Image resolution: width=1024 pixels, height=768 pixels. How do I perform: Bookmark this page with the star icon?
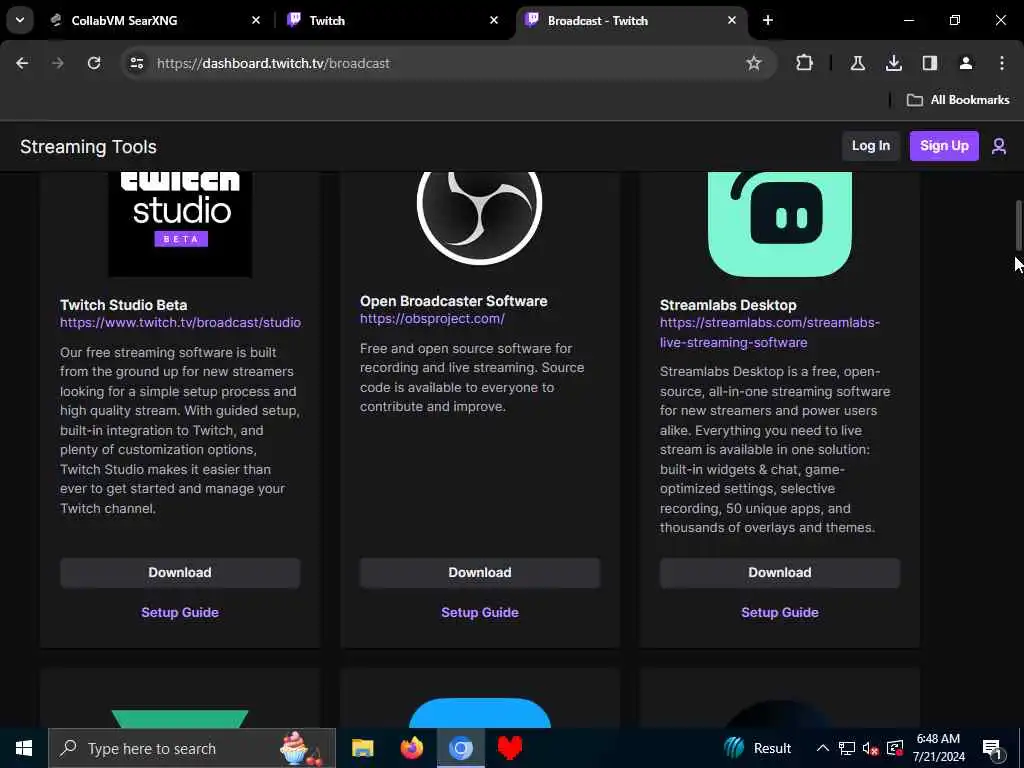754,63
